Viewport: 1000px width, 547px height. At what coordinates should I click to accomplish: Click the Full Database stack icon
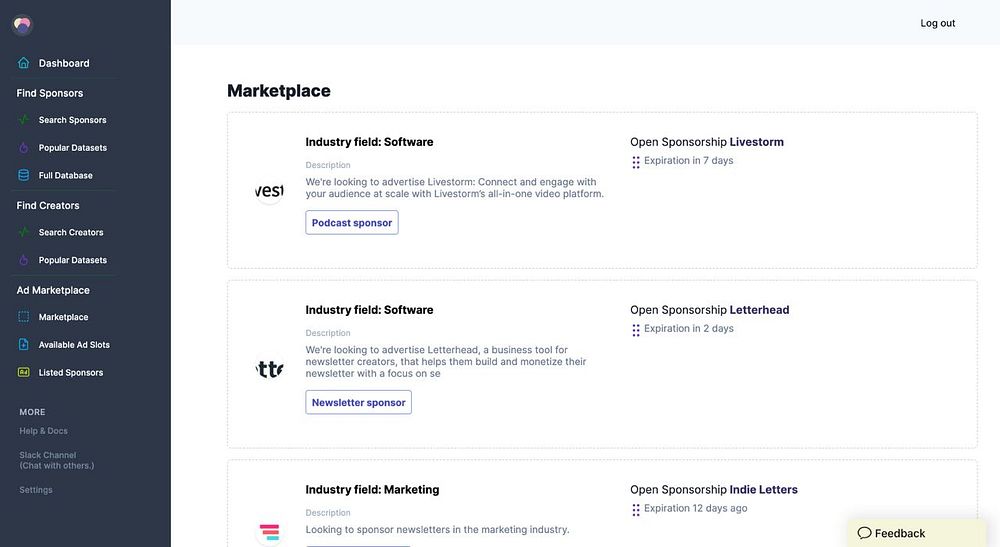(x=24, y=175)
